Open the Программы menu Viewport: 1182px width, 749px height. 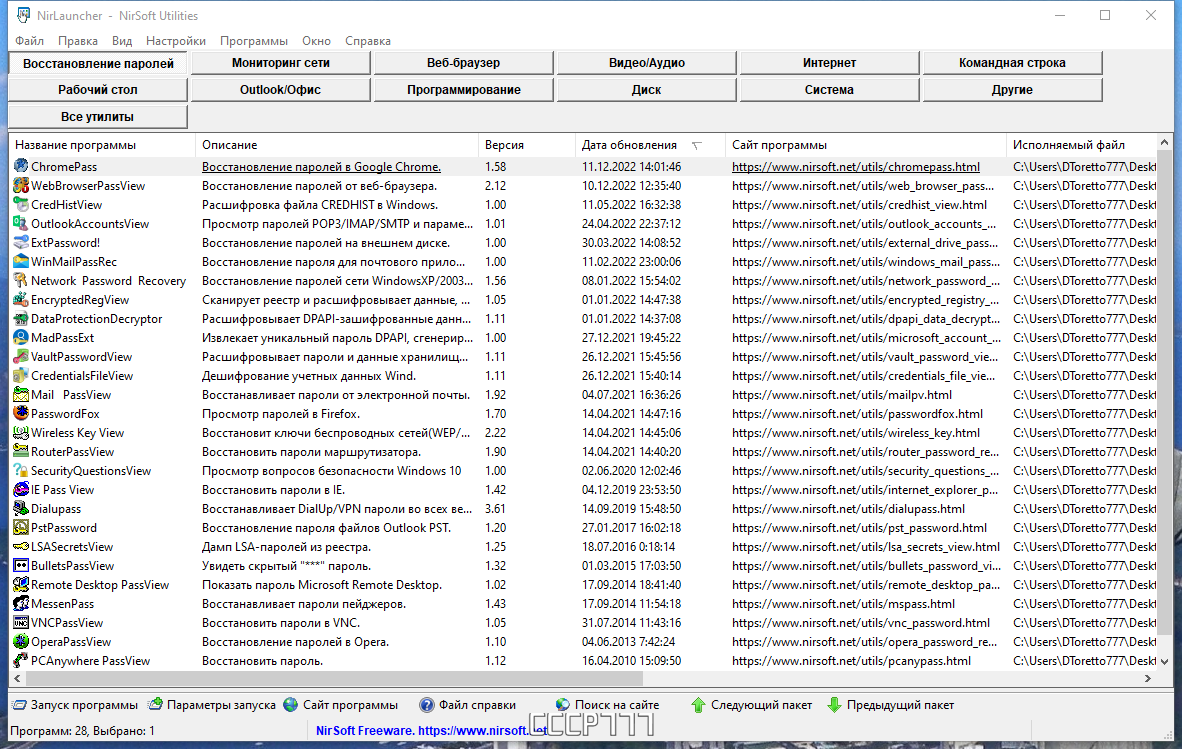pyautogui.click(x=254, y=41)
